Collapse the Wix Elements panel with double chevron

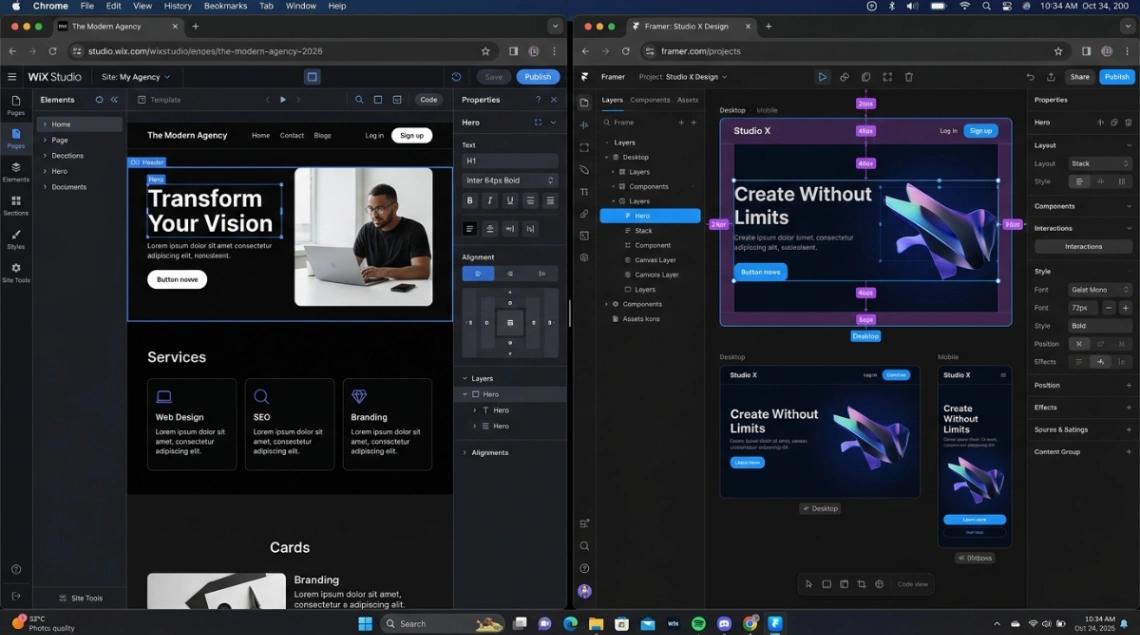(x=114, y=100)
